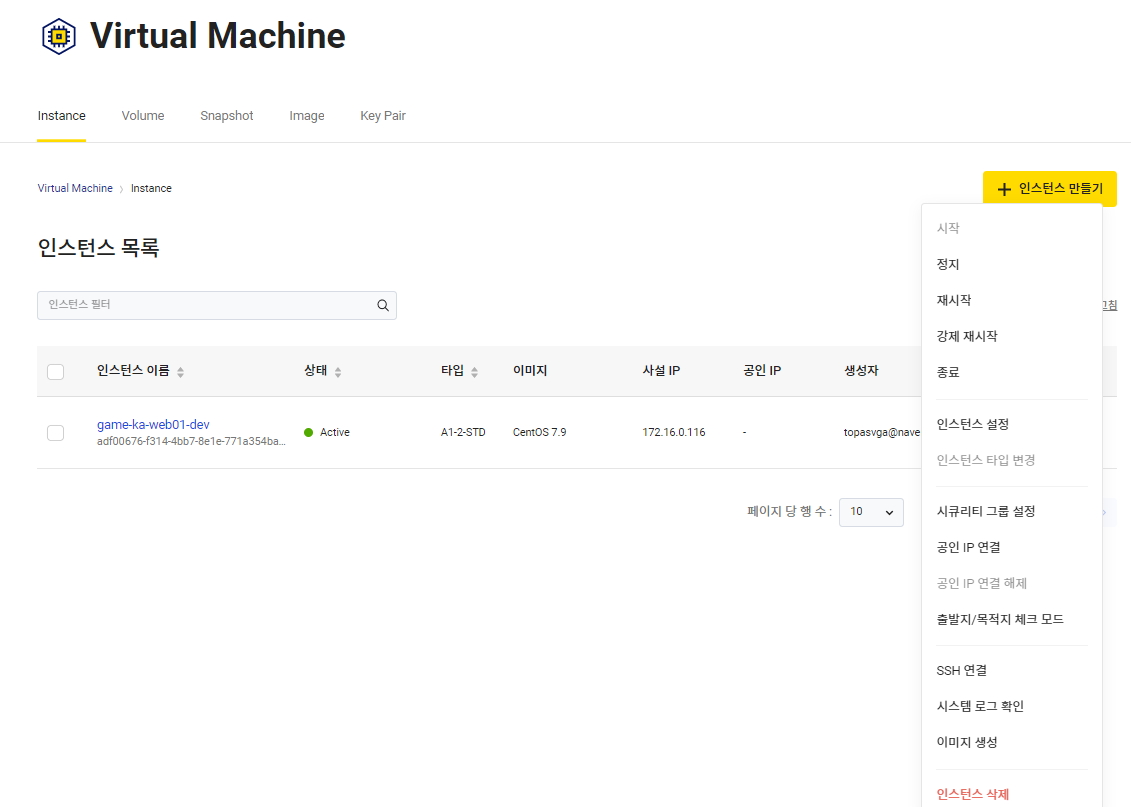
Task: Open the Snapshot tab
Action: coord(226,115)
